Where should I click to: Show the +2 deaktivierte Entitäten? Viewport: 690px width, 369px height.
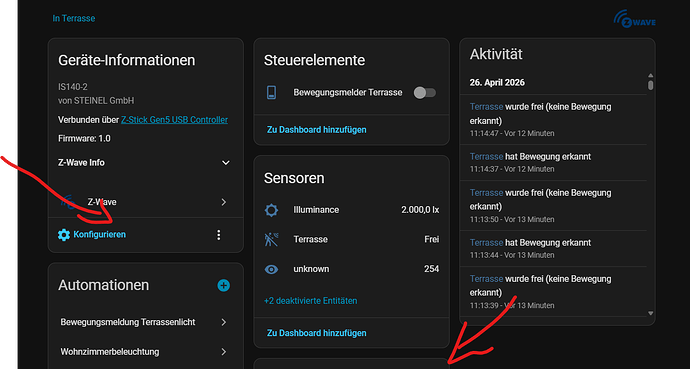coord(310,301)
